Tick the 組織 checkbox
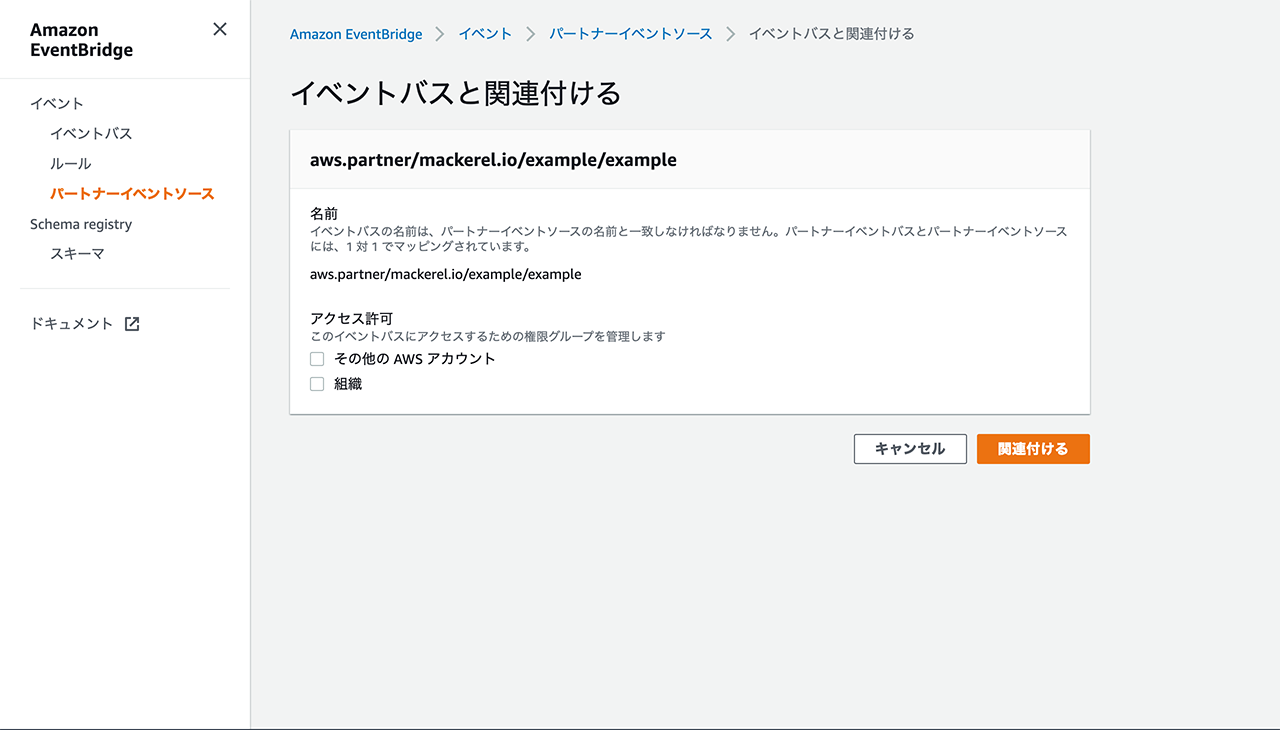Screen dimensions: 1280x730 point(317,384)
